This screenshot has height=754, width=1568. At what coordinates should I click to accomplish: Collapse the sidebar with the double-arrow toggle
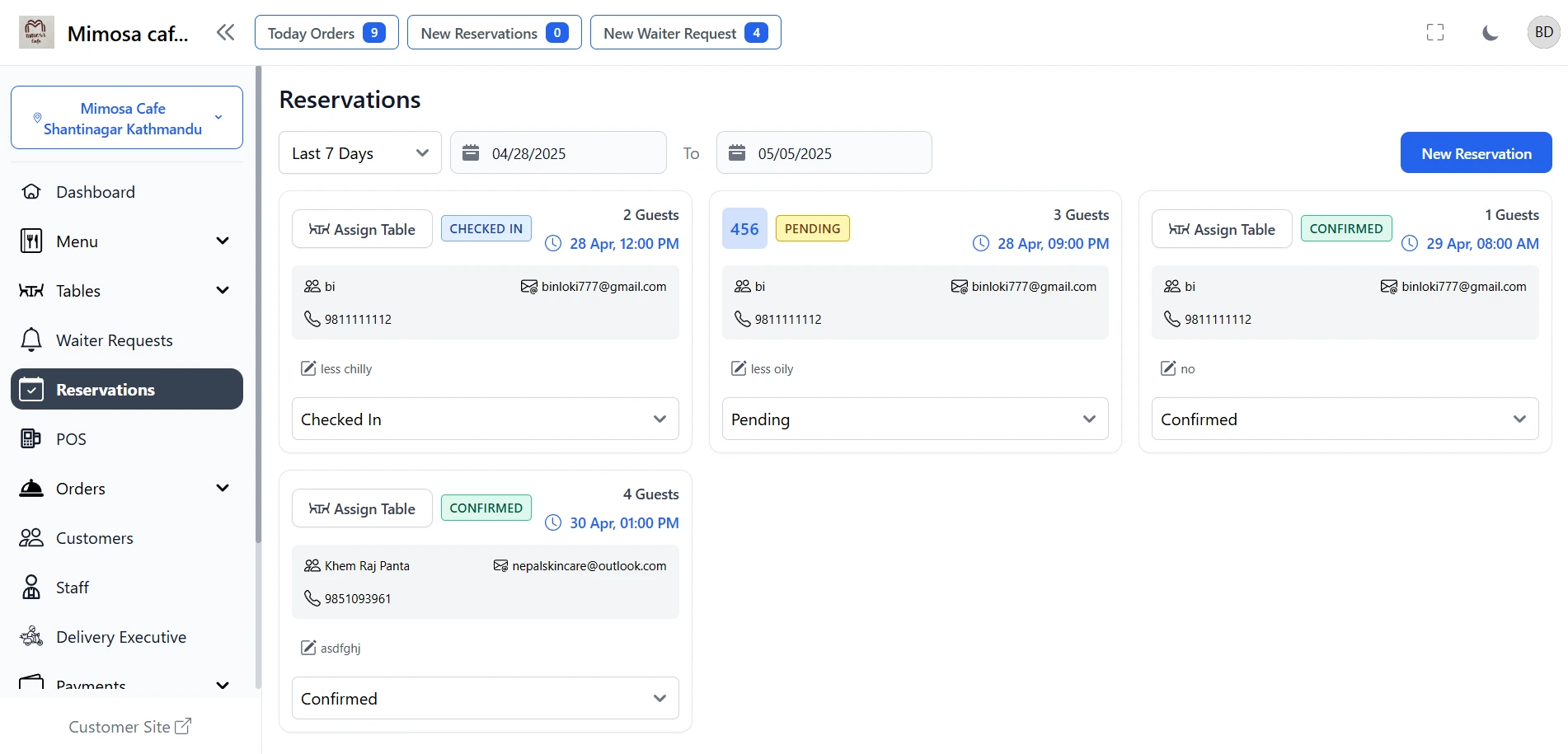225,31
